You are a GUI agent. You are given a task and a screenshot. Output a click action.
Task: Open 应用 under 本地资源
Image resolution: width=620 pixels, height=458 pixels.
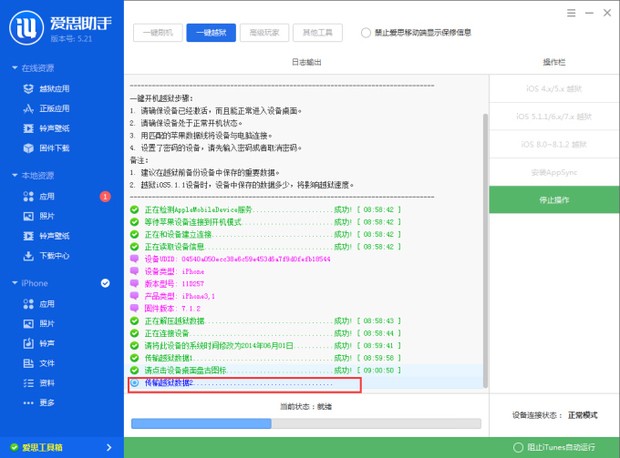[x=39, y=196]
